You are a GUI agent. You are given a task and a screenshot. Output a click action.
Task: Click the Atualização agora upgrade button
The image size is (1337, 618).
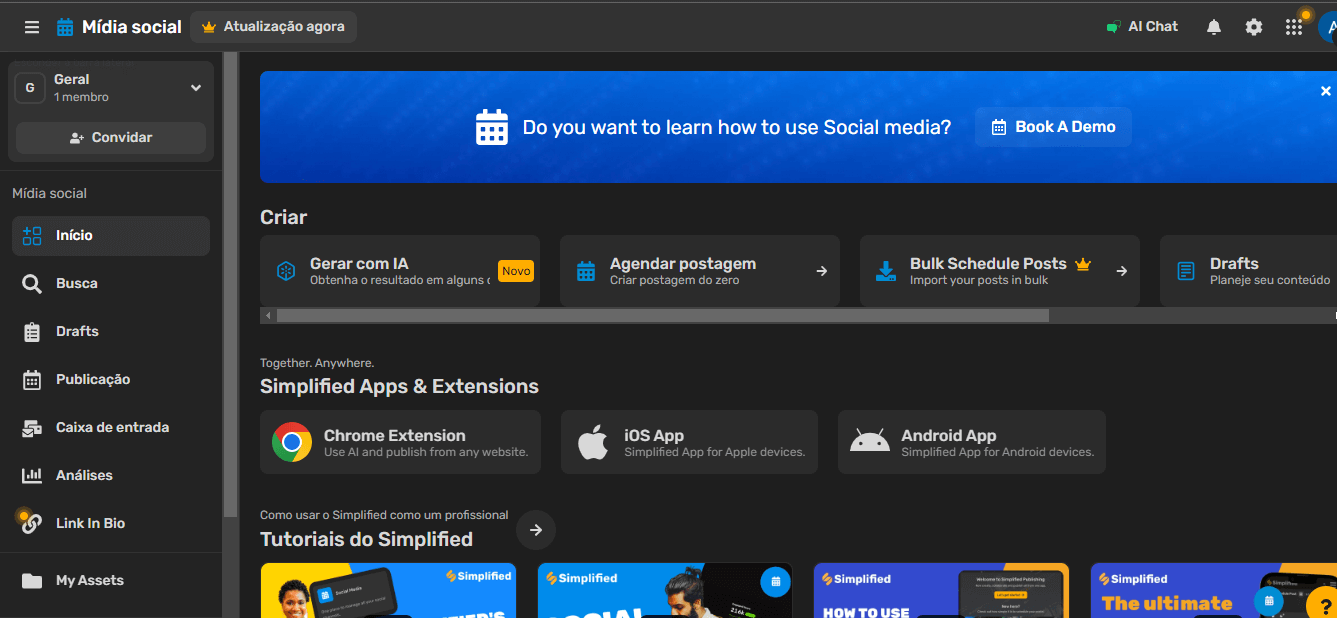pos(273,27)
